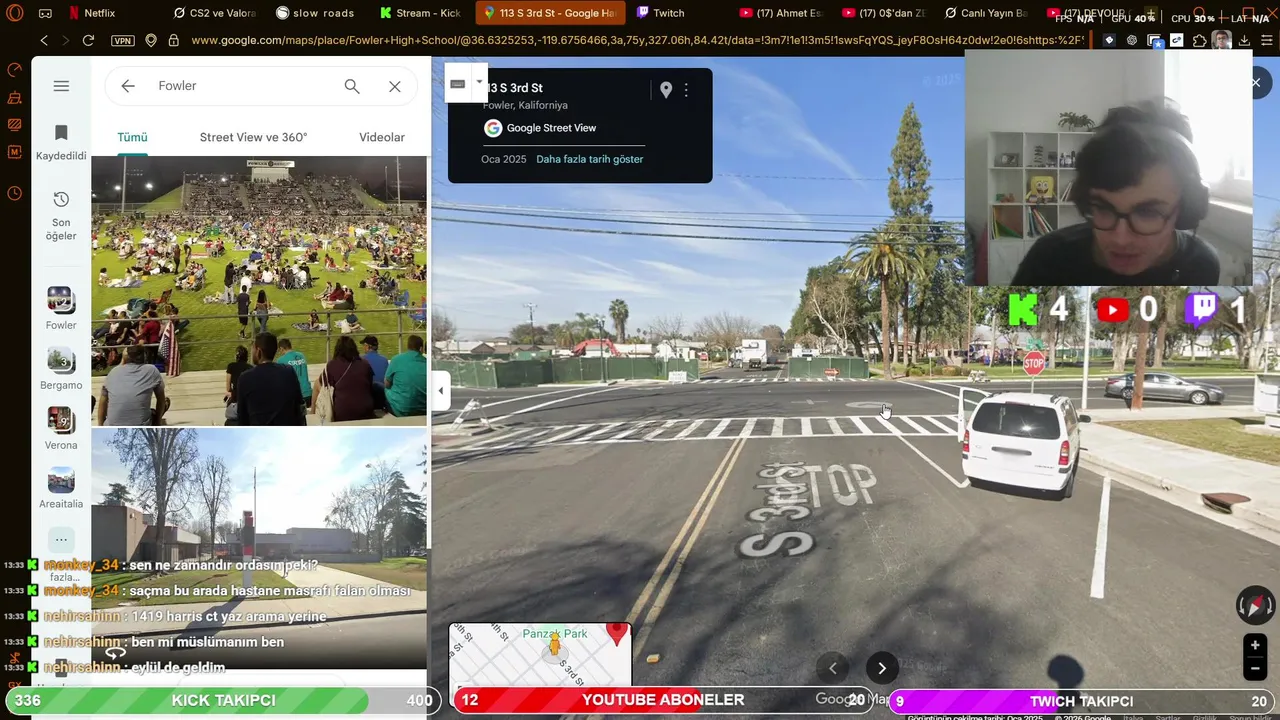Click Daha fazla tarih göster link

590,159
